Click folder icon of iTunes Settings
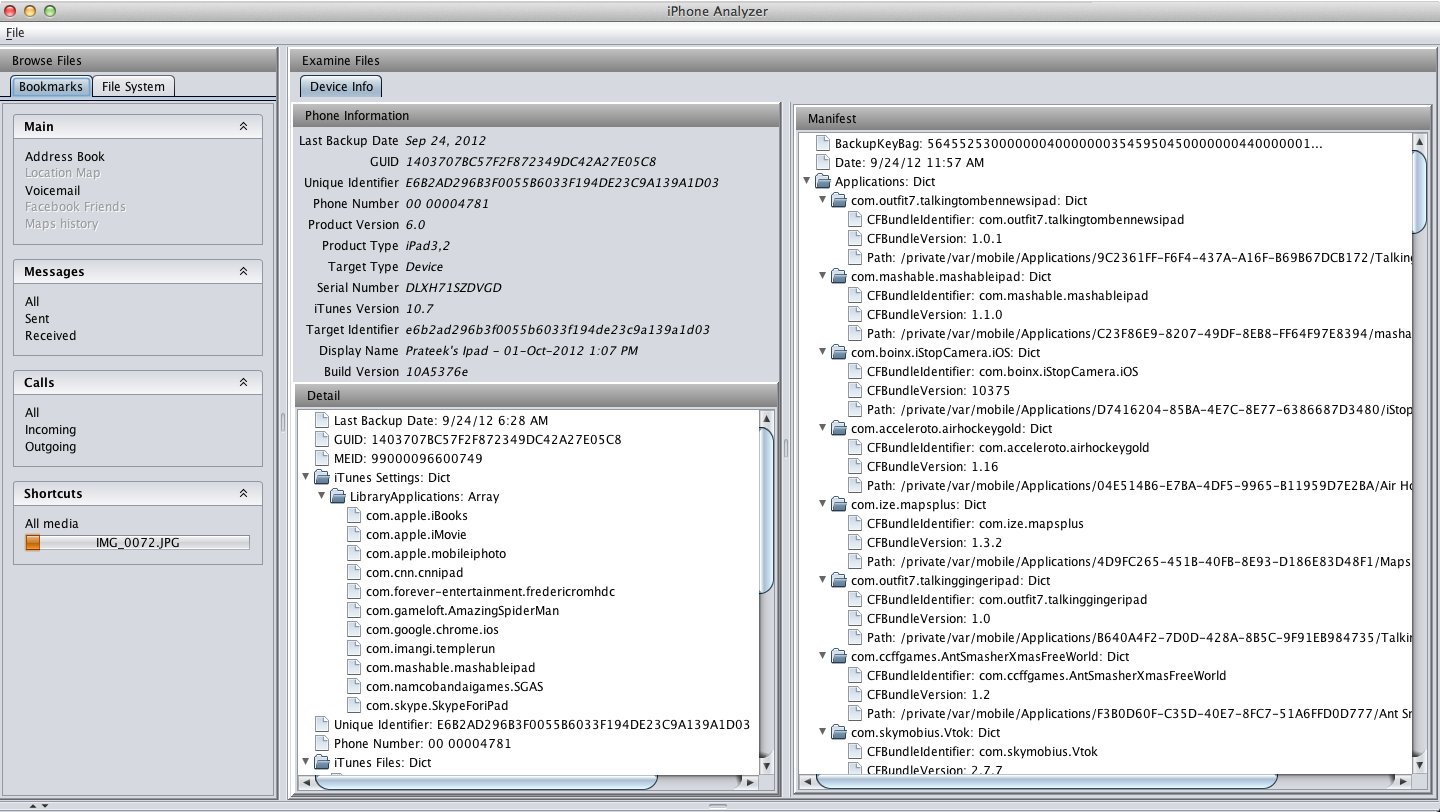1440x812 pixels. pyautogui.click(x=322, y=478)
